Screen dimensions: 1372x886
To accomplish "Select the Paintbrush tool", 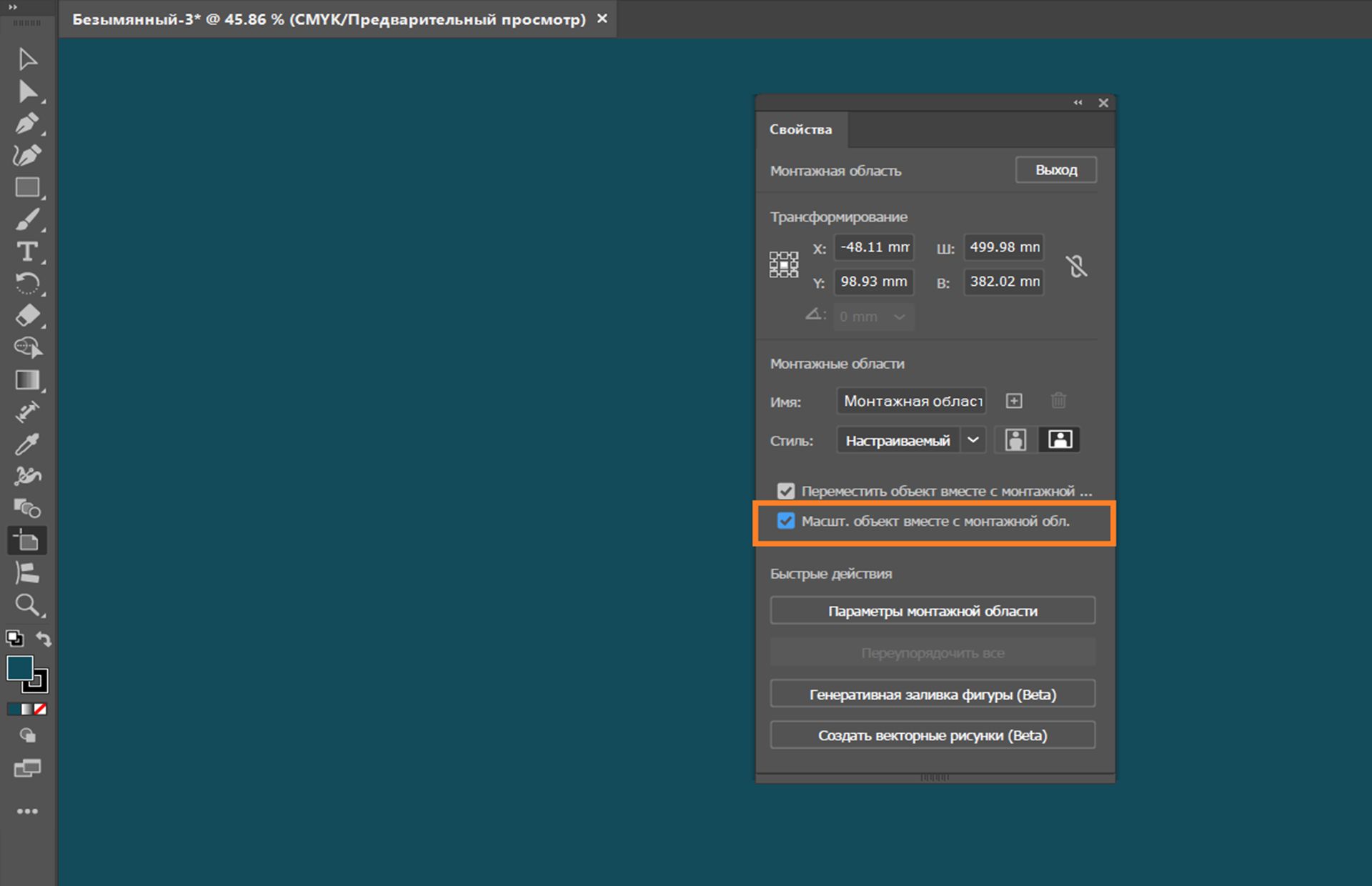I will pyautogui.click(x=29, y=219).
